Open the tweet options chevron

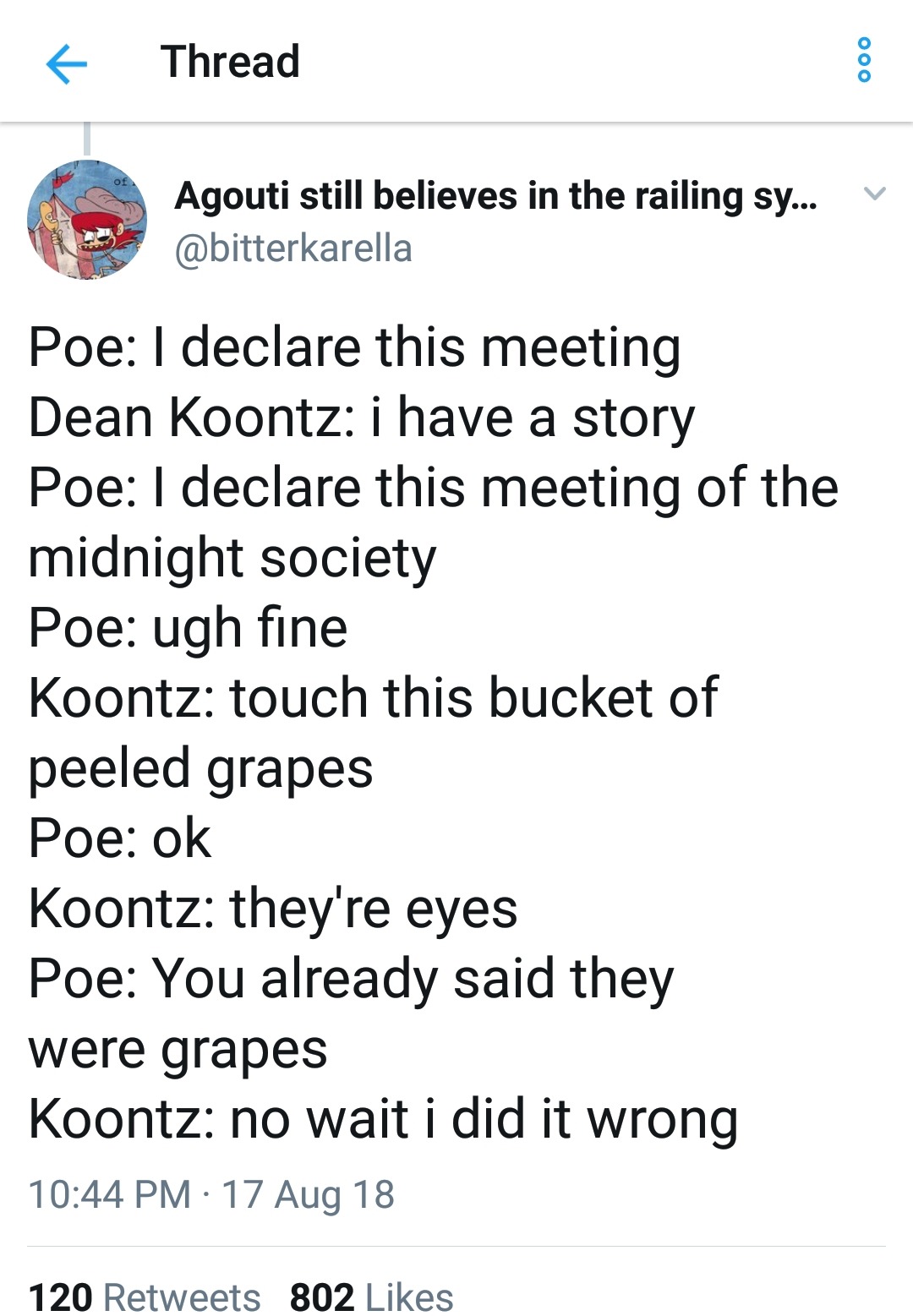point(875,194)
